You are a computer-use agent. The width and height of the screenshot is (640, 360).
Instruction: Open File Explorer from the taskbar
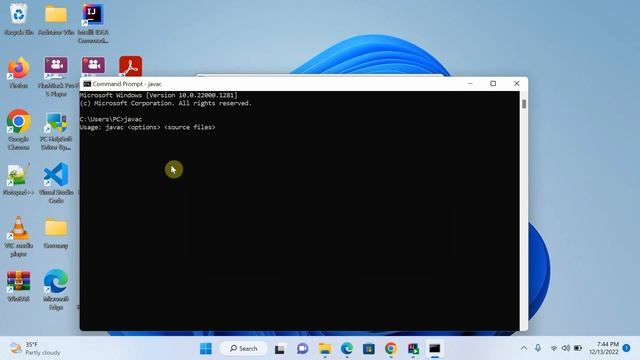[x=325, y=349]
